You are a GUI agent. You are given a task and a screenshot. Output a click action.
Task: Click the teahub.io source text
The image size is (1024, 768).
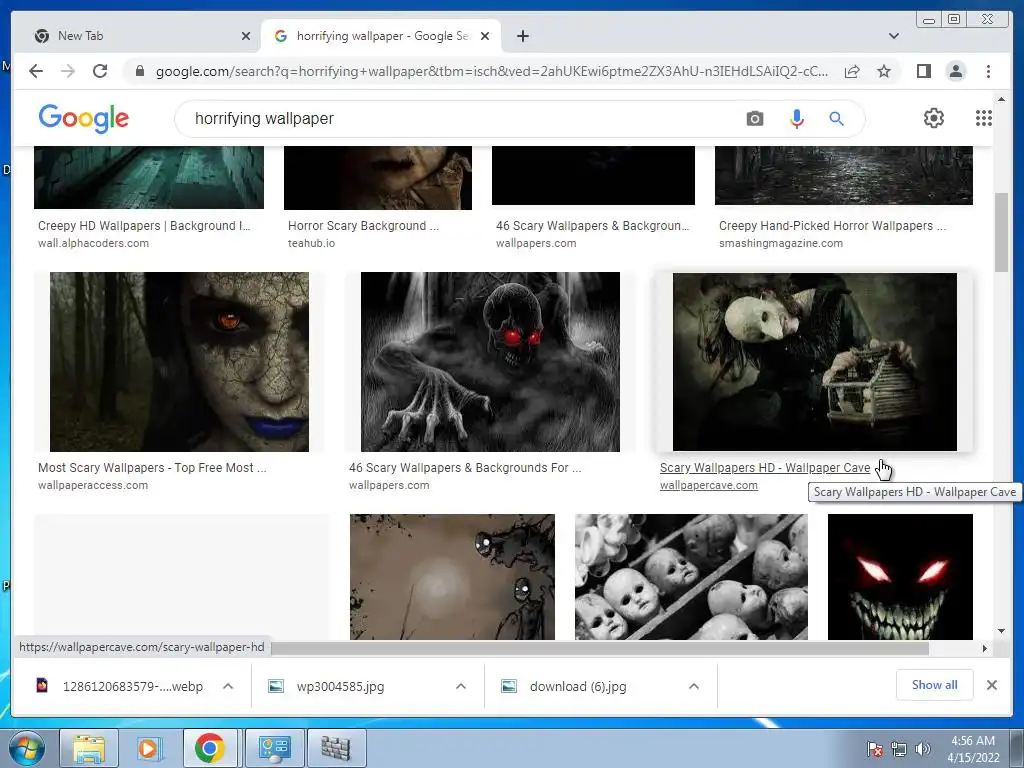311,243
